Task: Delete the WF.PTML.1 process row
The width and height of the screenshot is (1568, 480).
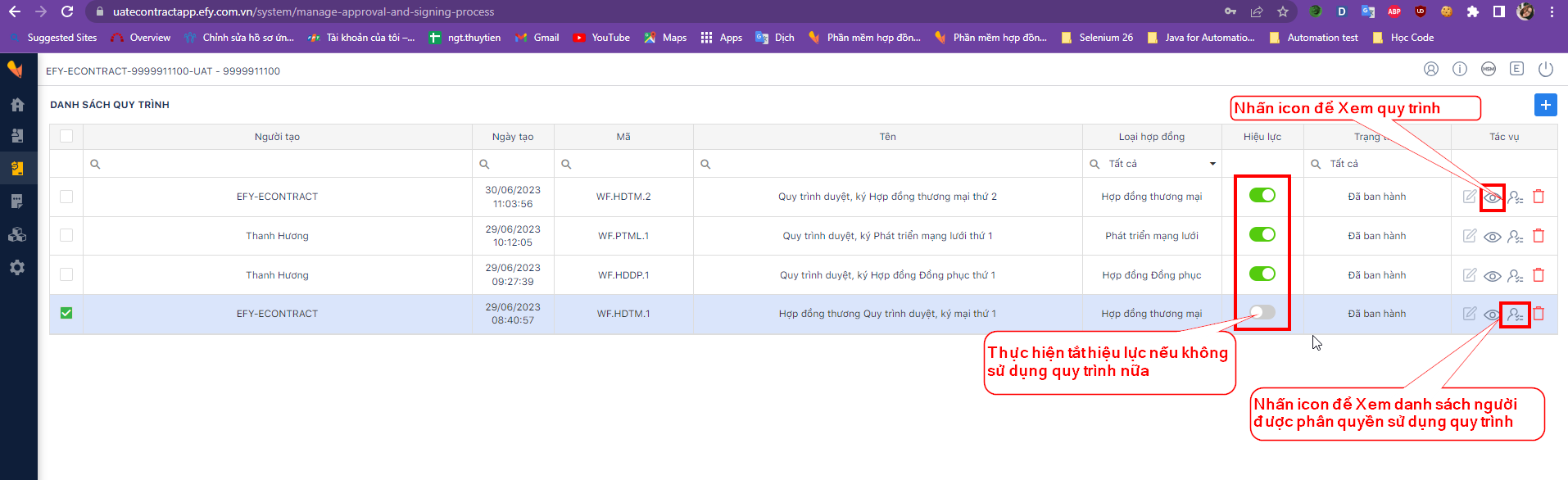Action: point(1539,236)
